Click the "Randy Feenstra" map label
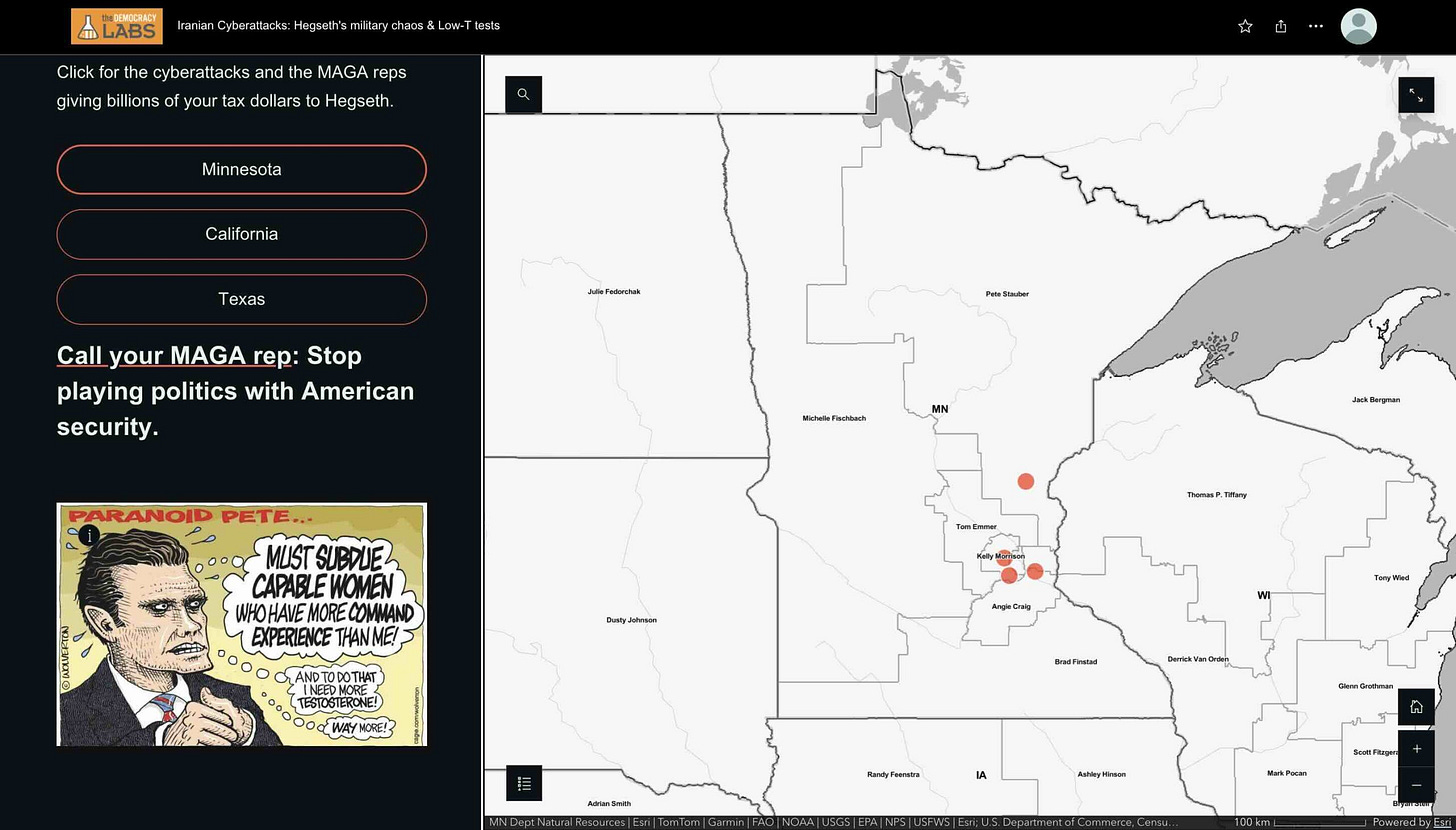 [x=893, y=775]
